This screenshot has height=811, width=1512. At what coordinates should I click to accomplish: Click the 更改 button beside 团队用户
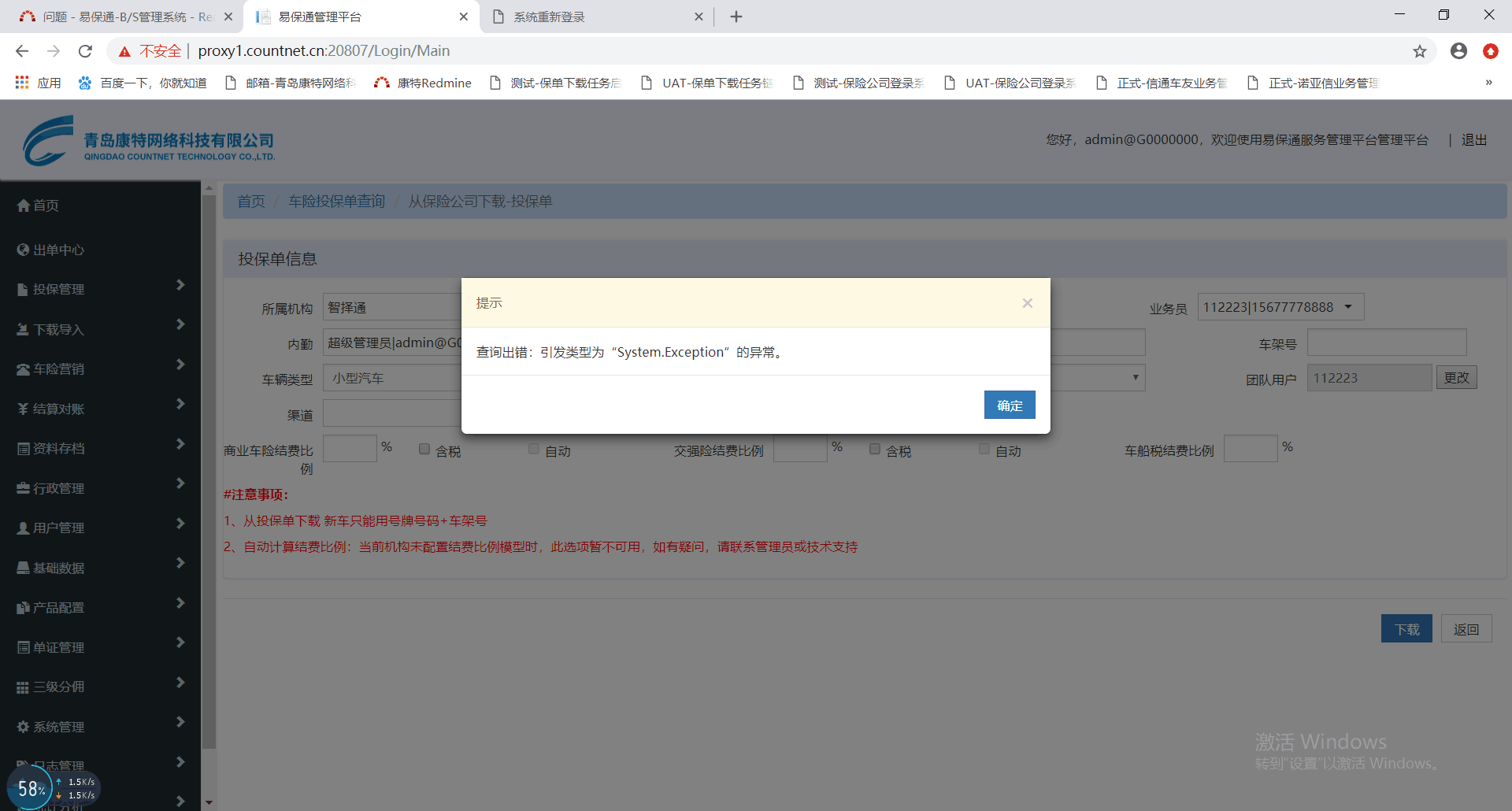(x=1457, y=378)
